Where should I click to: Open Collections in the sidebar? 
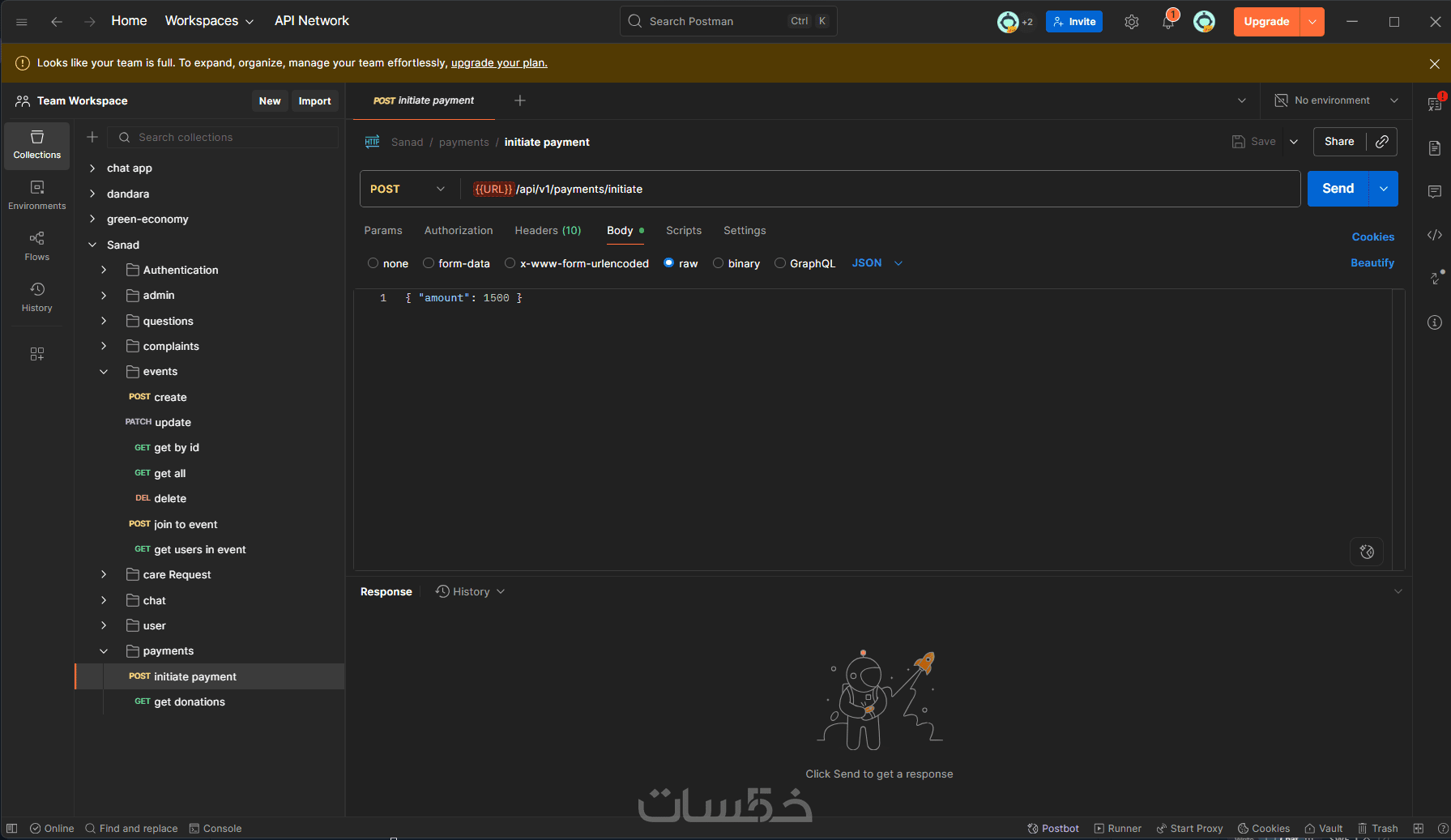point(37,145)
